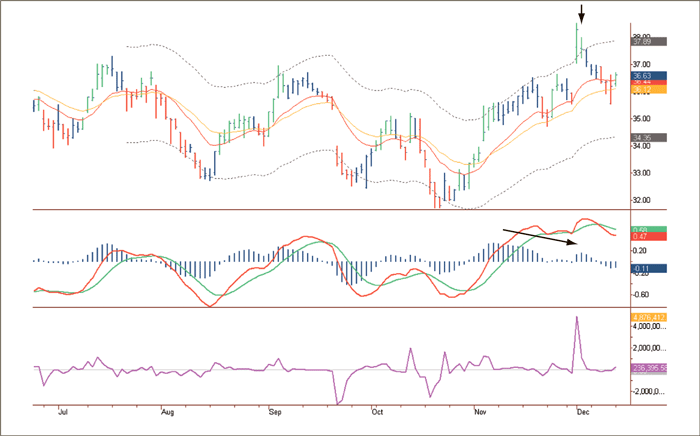Viewport: 700px width, 436px height.
Task: Select the Oct label on the date axis
Action: pos(377,411)
